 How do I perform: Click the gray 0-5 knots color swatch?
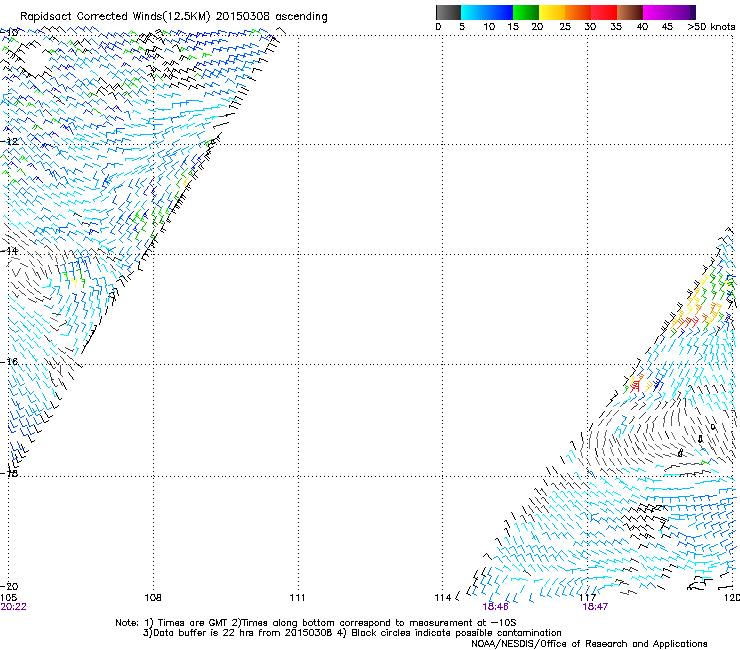pos(448,12)
